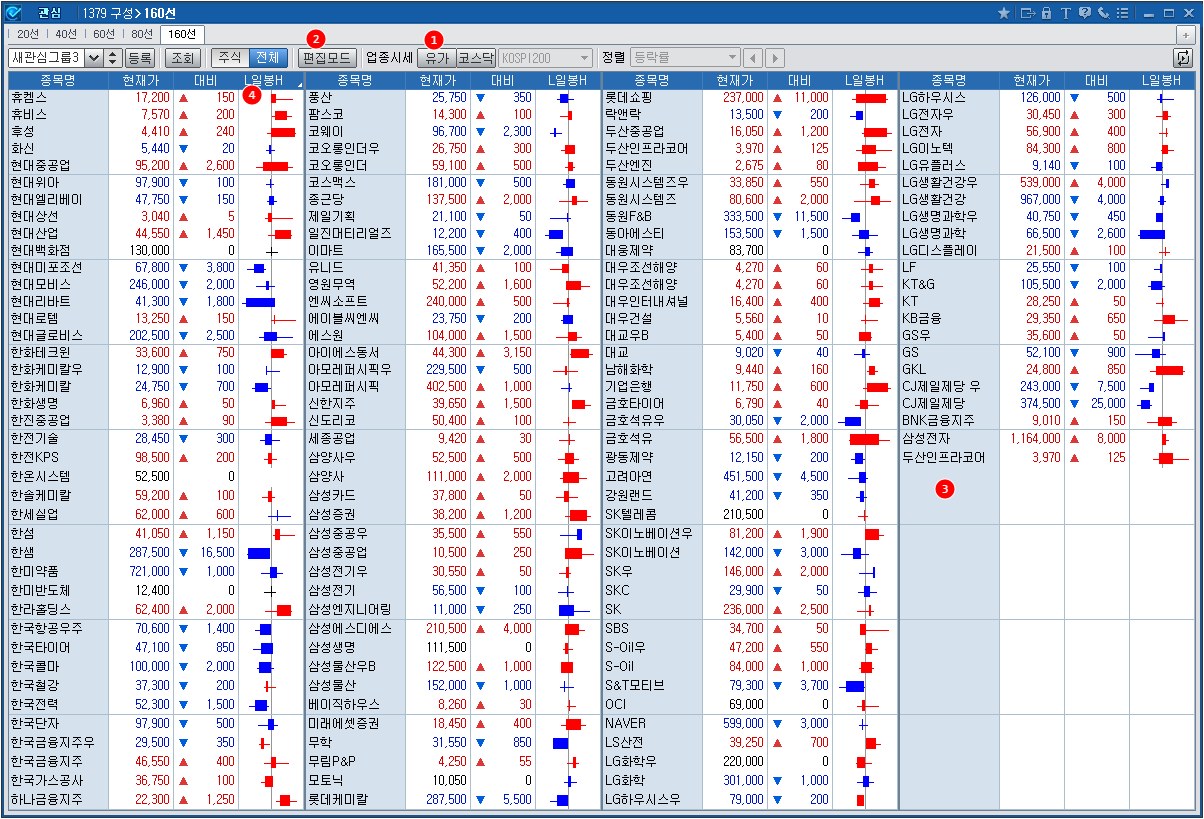Viewport: 1204px width, 819px height.
Task: Select 주식 view toggle
Action: pyautogui.click(x=230, y=58)
